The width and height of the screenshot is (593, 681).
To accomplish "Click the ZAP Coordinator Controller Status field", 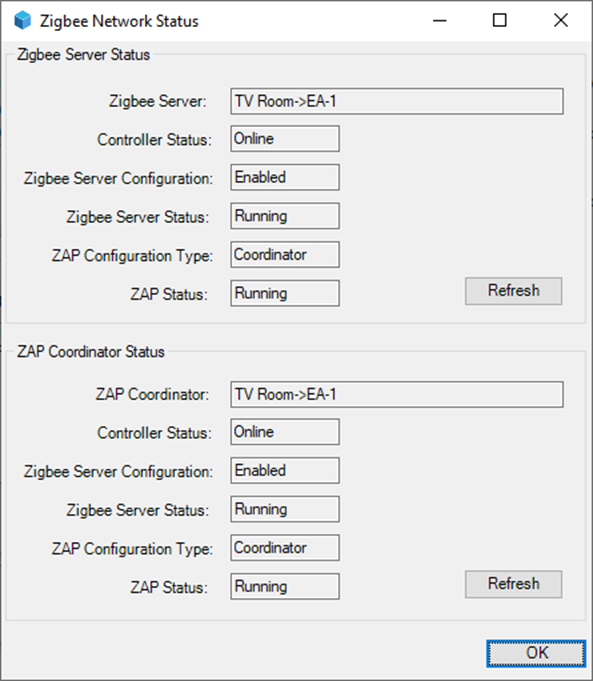I will (x=285, y=432).
